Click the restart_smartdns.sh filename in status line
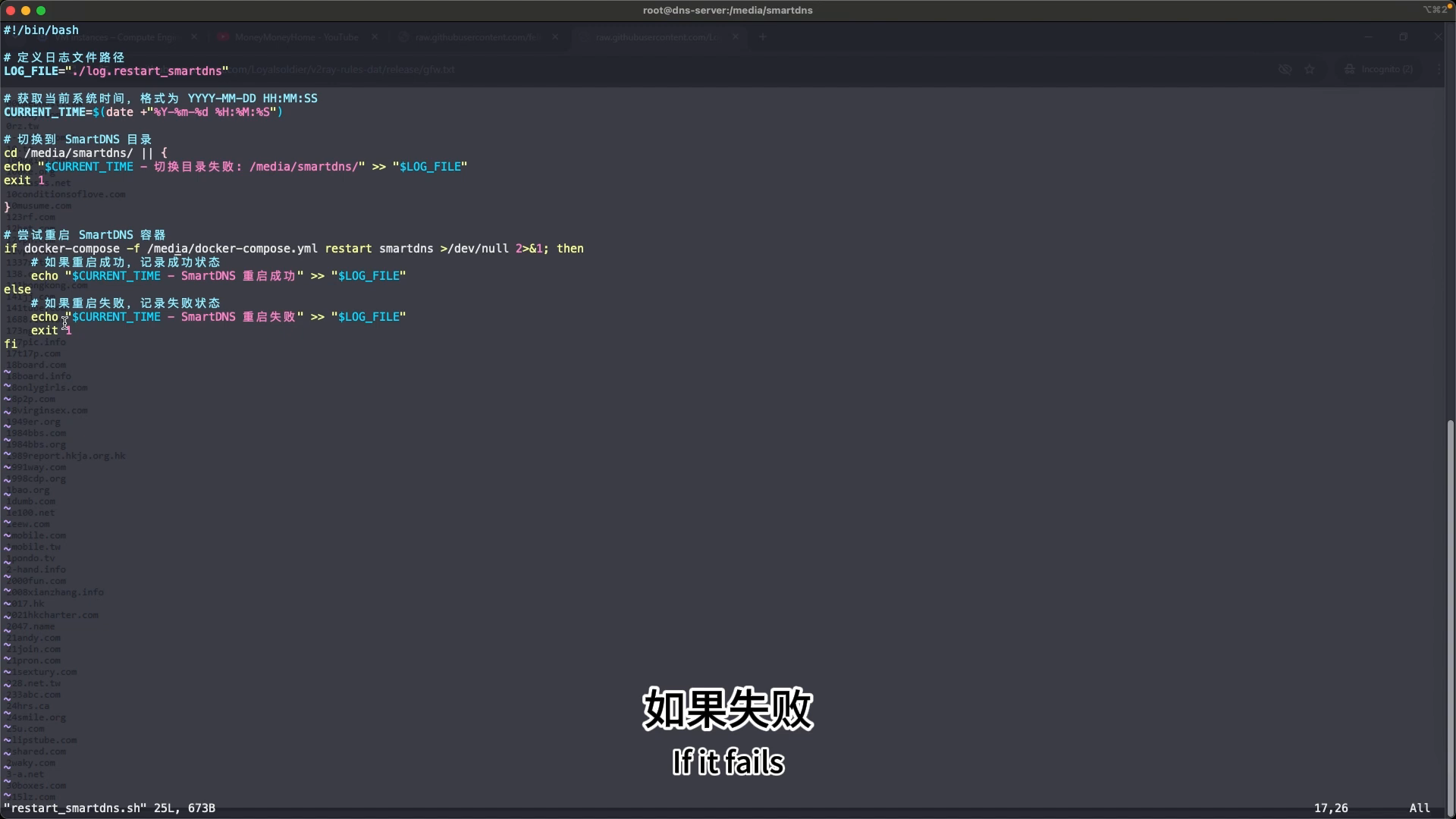The width and height of the screenshot is (1456, 819). click(x=75, y=808)
